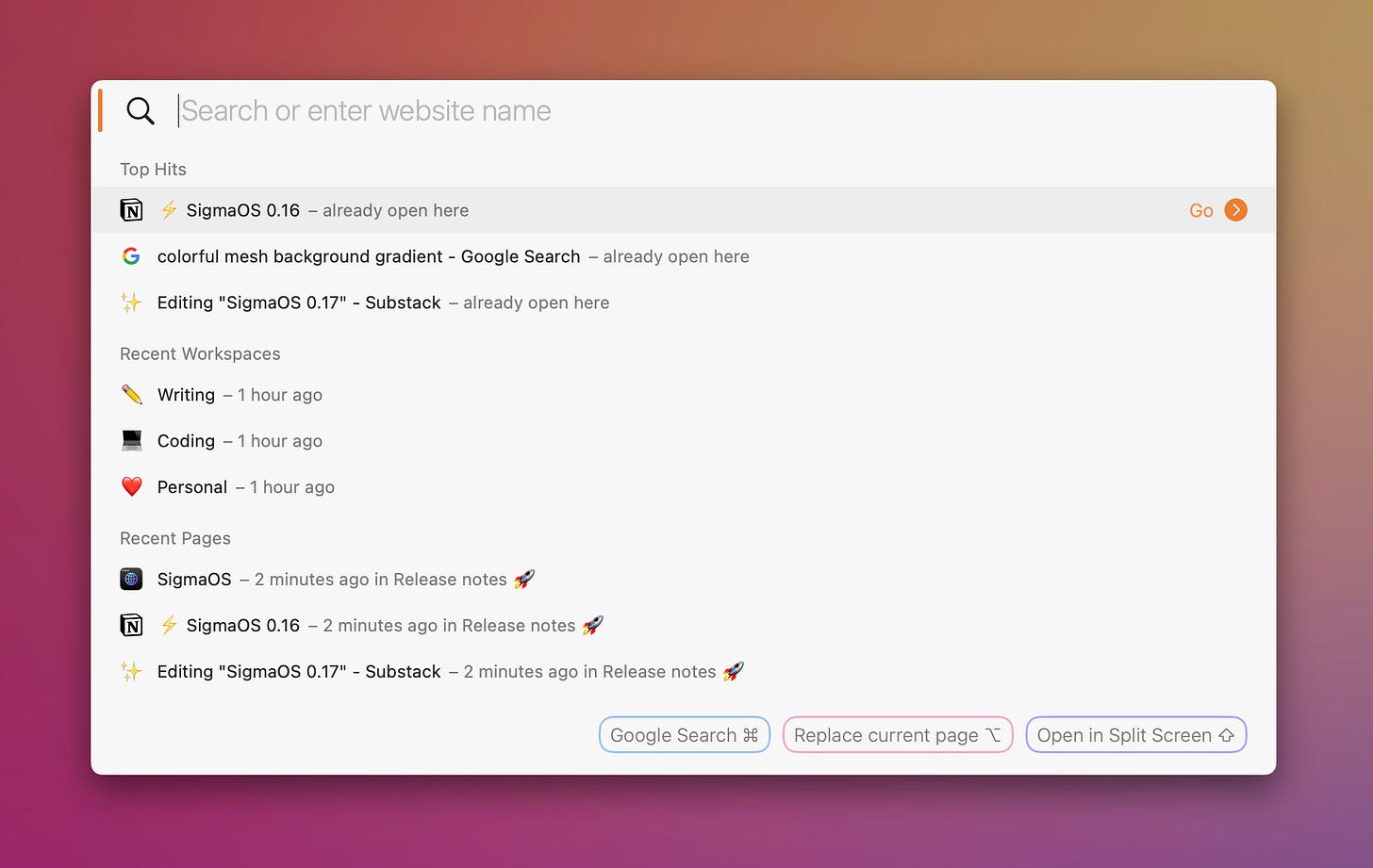
Task: Click the laptop icon for Coding workspace
Action: pos(132,441)
